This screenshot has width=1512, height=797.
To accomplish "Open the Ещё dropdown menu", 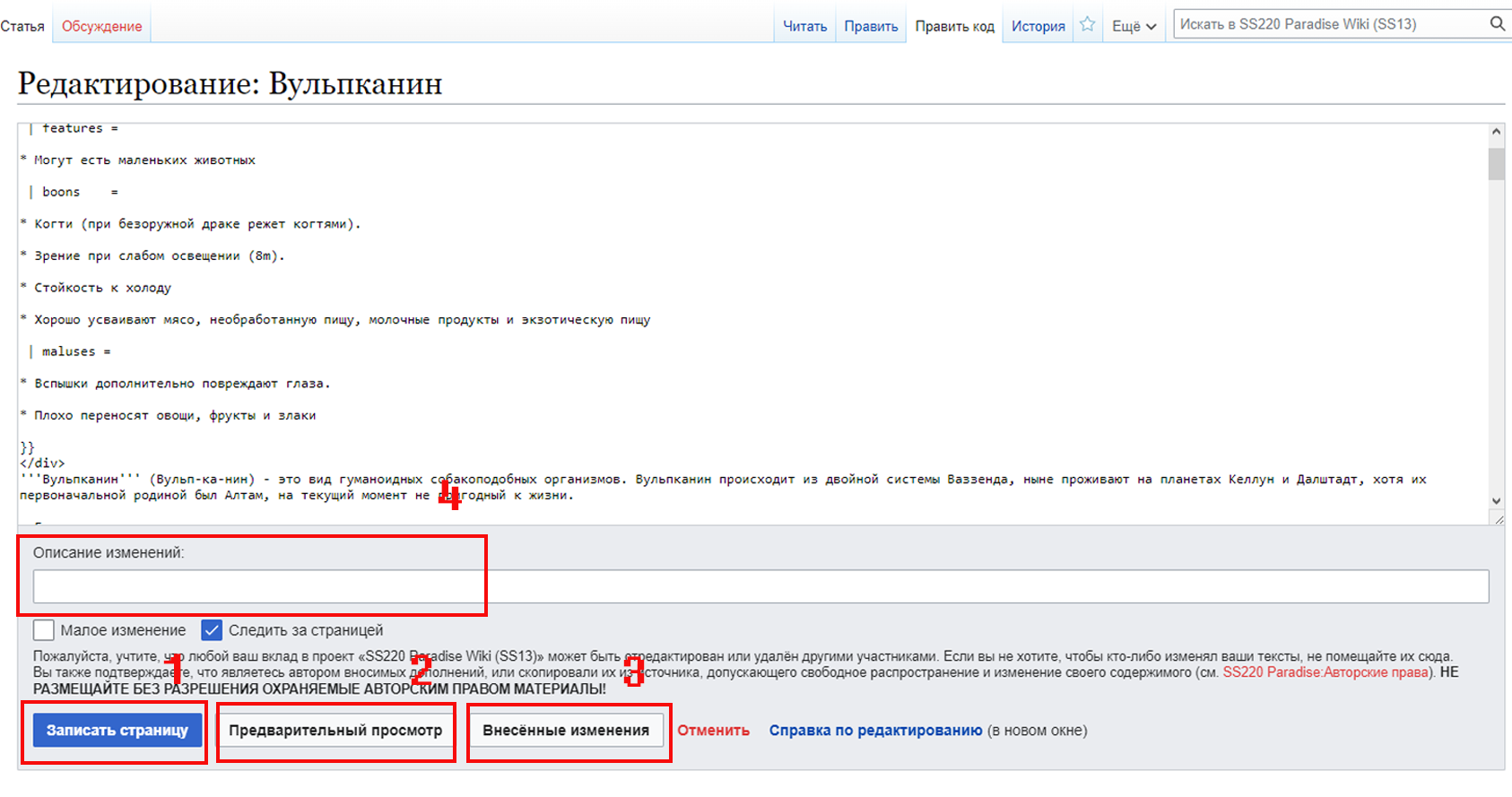I will [1134, 26].
